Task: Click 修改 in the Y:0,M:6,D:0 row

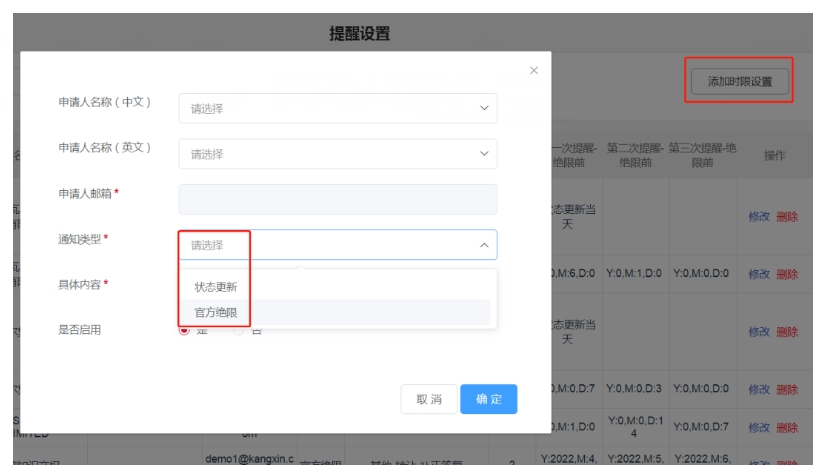Action: coord(759,273)
